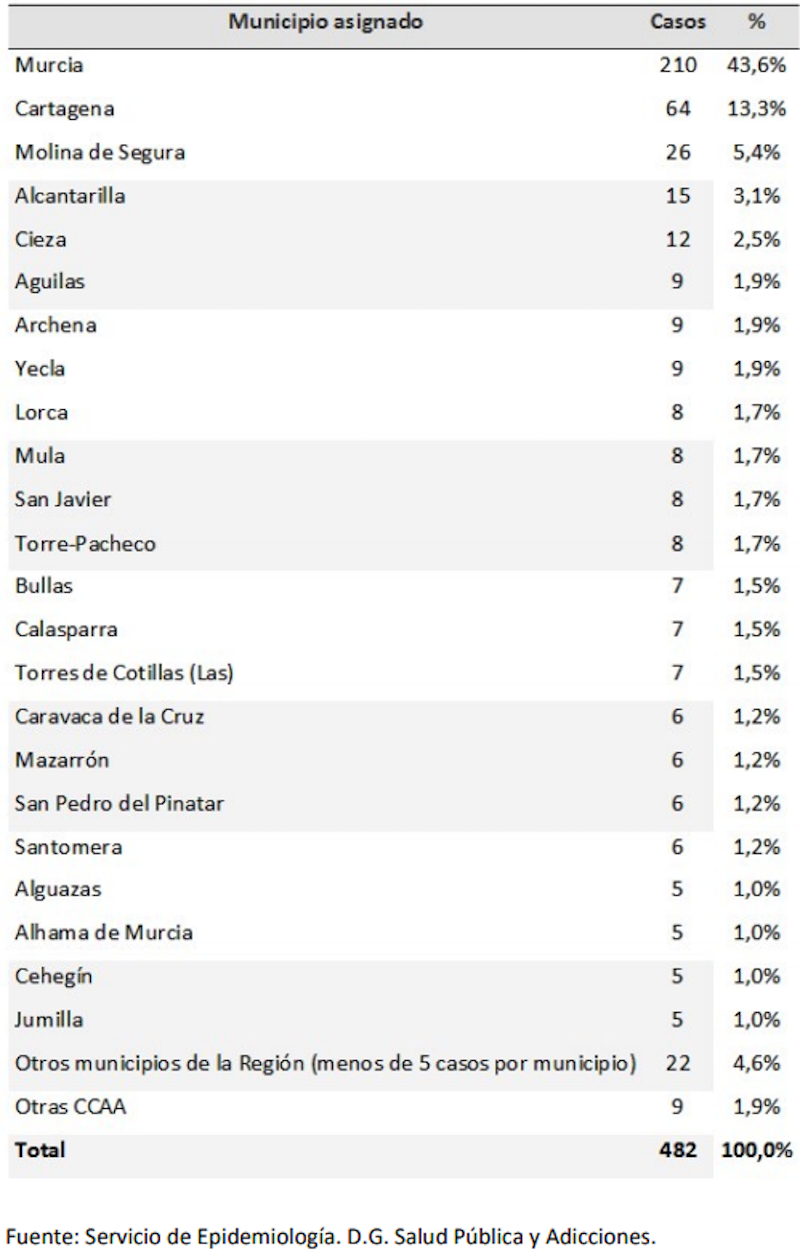Select the San Pedro del Pinatar label

pyautogui.click(x=119, y=803)
